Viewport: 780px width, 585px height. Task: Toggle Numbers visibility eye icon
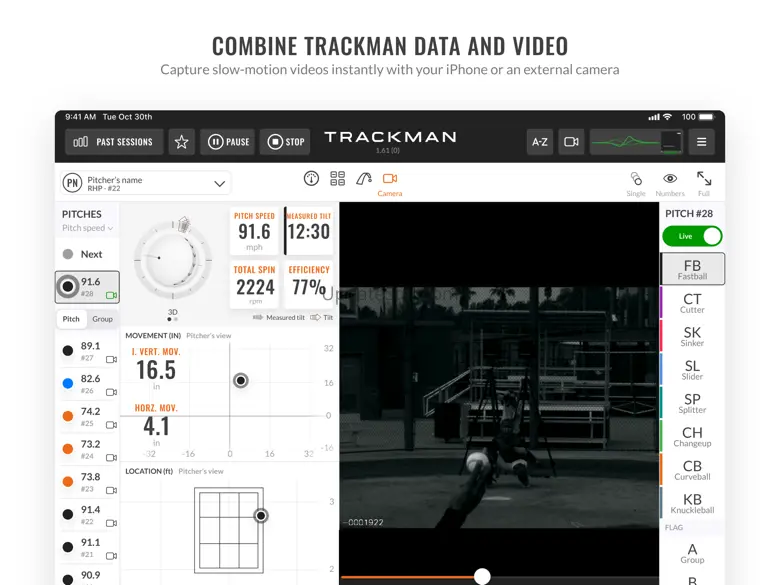click(x=670, y=184)
